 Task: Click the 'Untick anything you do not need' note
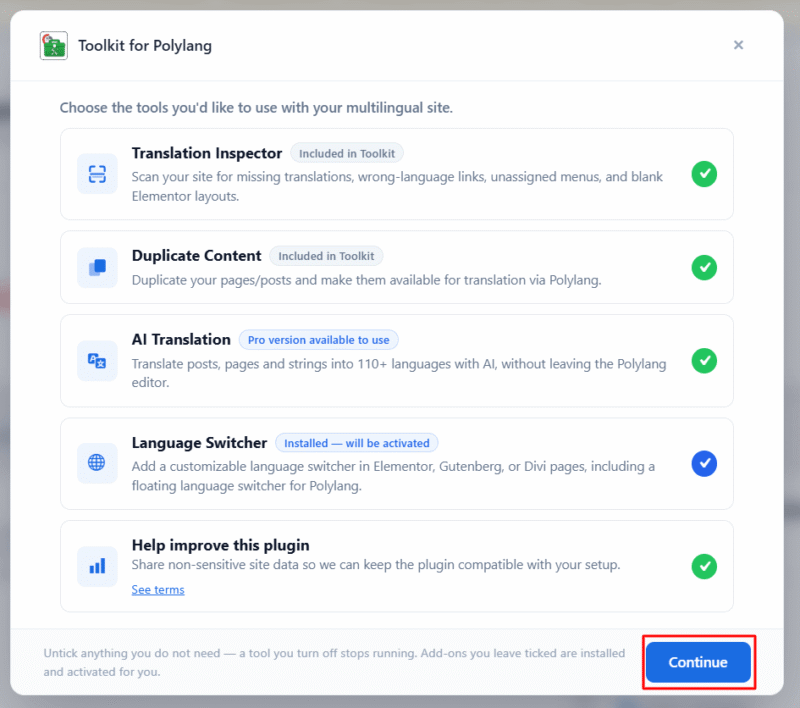click(x=334, y=662)
